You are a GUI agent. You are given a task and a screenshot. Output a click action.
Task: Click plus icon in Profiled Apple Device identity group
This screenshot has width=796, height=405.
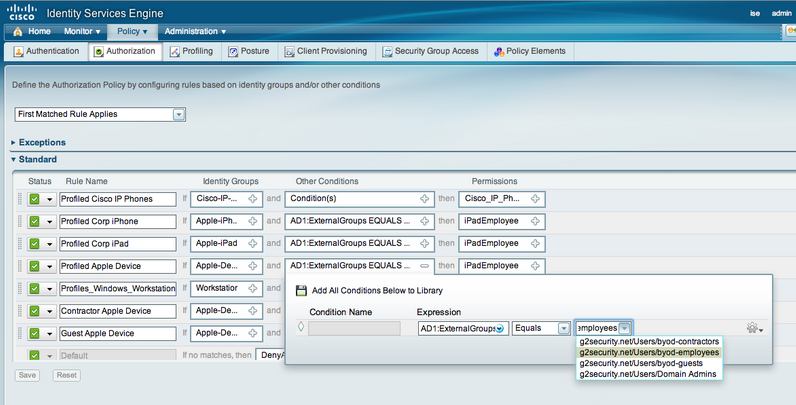252,266
